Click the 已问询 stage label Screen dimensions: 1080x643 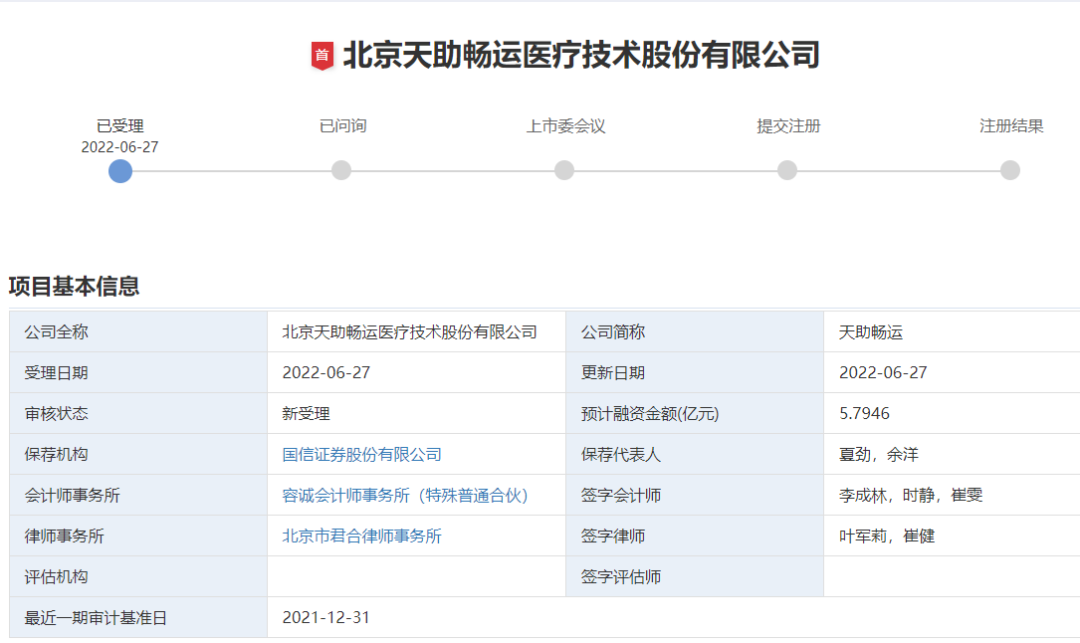coord(343,126)
